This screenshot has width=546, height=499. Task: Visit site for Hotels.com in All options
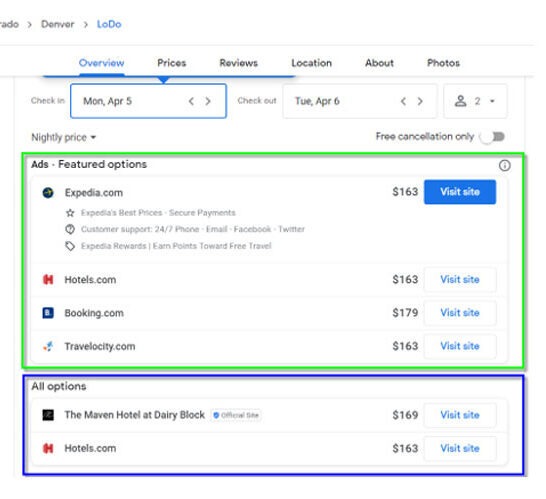(460, 448)
